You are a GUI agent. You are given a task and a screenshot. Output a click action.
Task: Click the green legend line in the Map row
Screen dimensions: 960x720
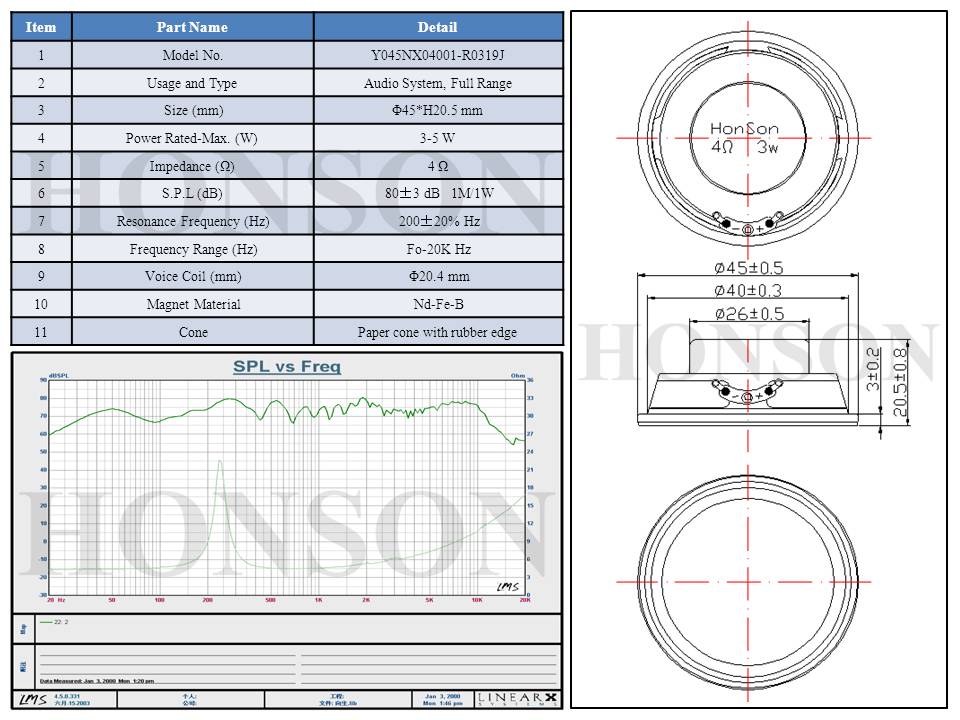pos(48,621)
